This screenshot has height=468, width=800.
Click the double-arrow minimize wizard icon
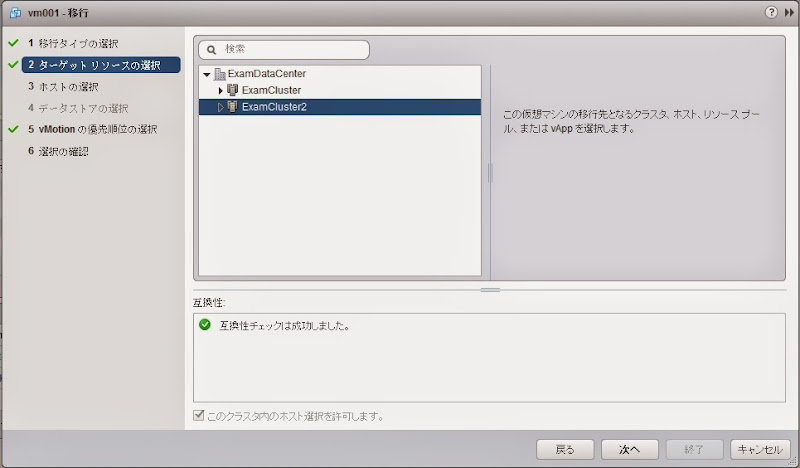click(789, 13)
